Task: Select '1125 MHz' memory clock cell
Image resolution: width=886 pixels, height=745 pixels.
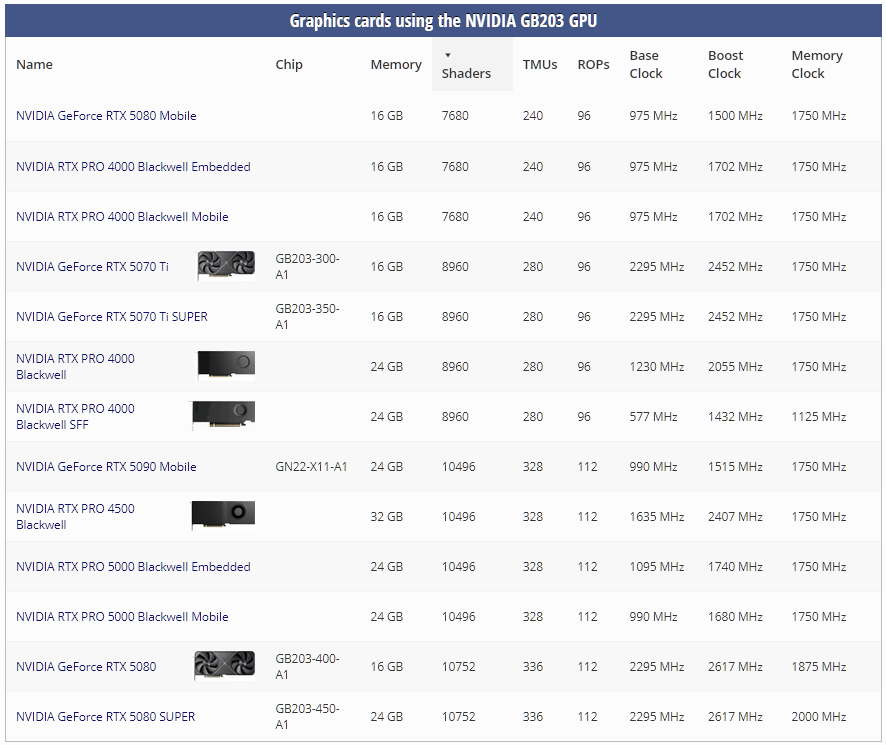Action: tap(819, 417)
